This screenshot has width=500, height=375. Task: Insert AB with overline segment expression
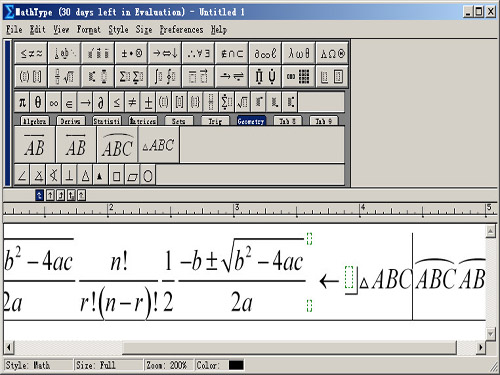pyautogui.click(x=35, y=145)
